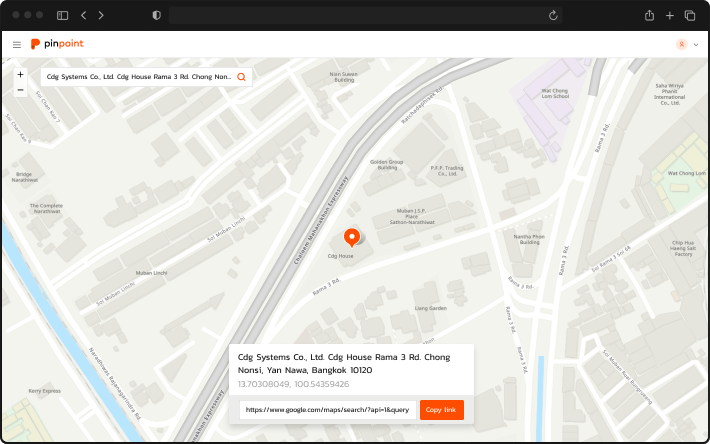Reload the page
The width and height of the screenshot is (710, 444).
point(553,15)
